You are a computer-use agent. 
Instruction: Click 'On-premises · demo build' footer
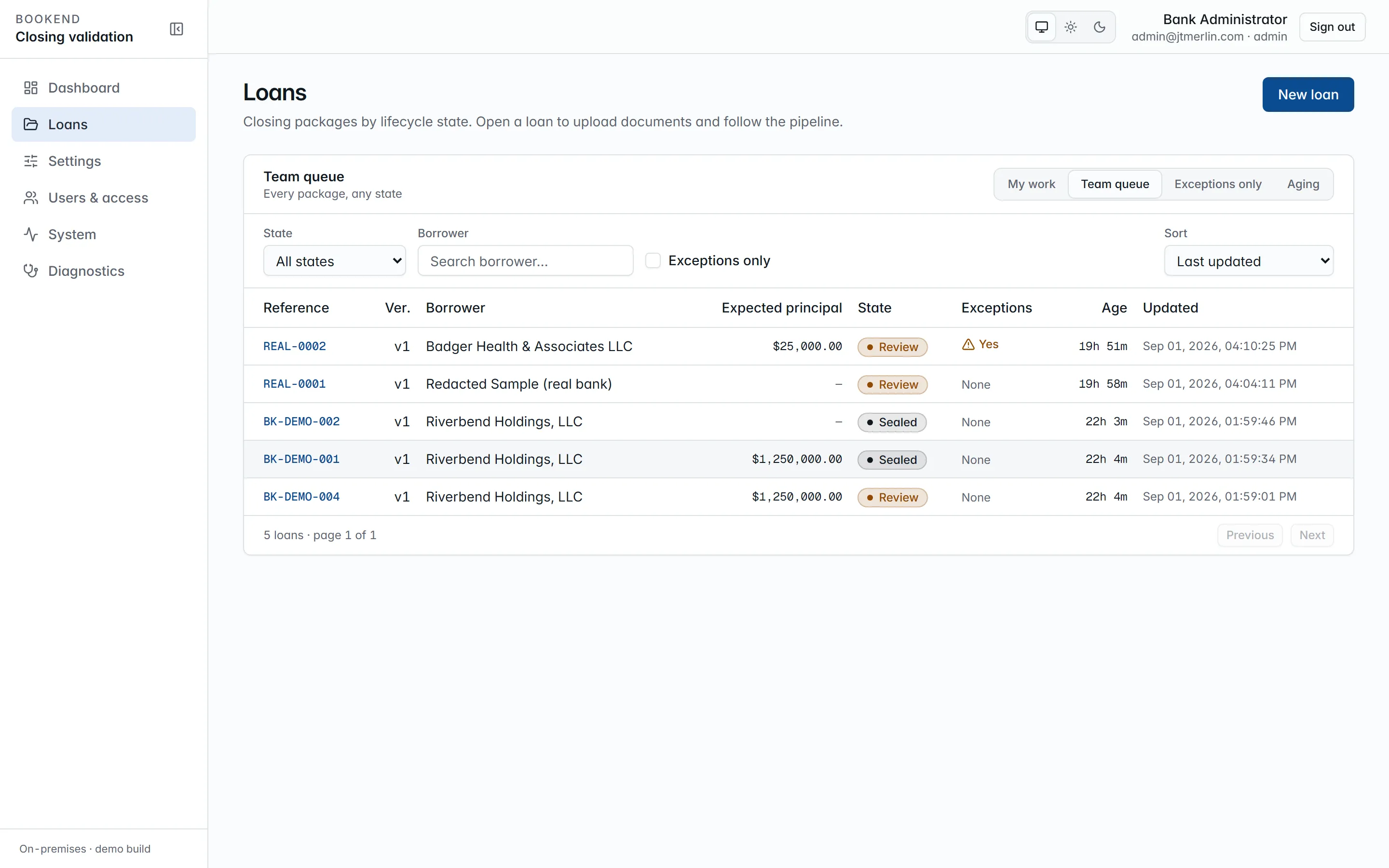[85, 849]
